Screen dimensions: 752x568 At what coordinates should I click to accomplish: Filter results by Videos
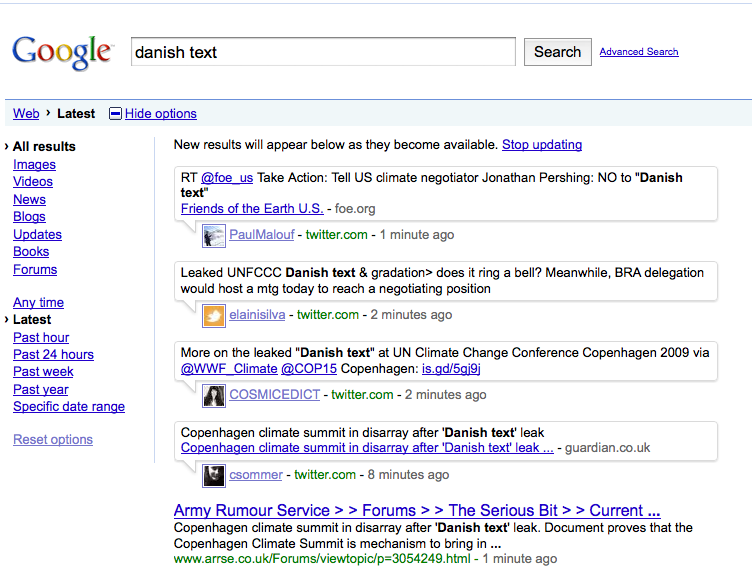click(33, 182)
